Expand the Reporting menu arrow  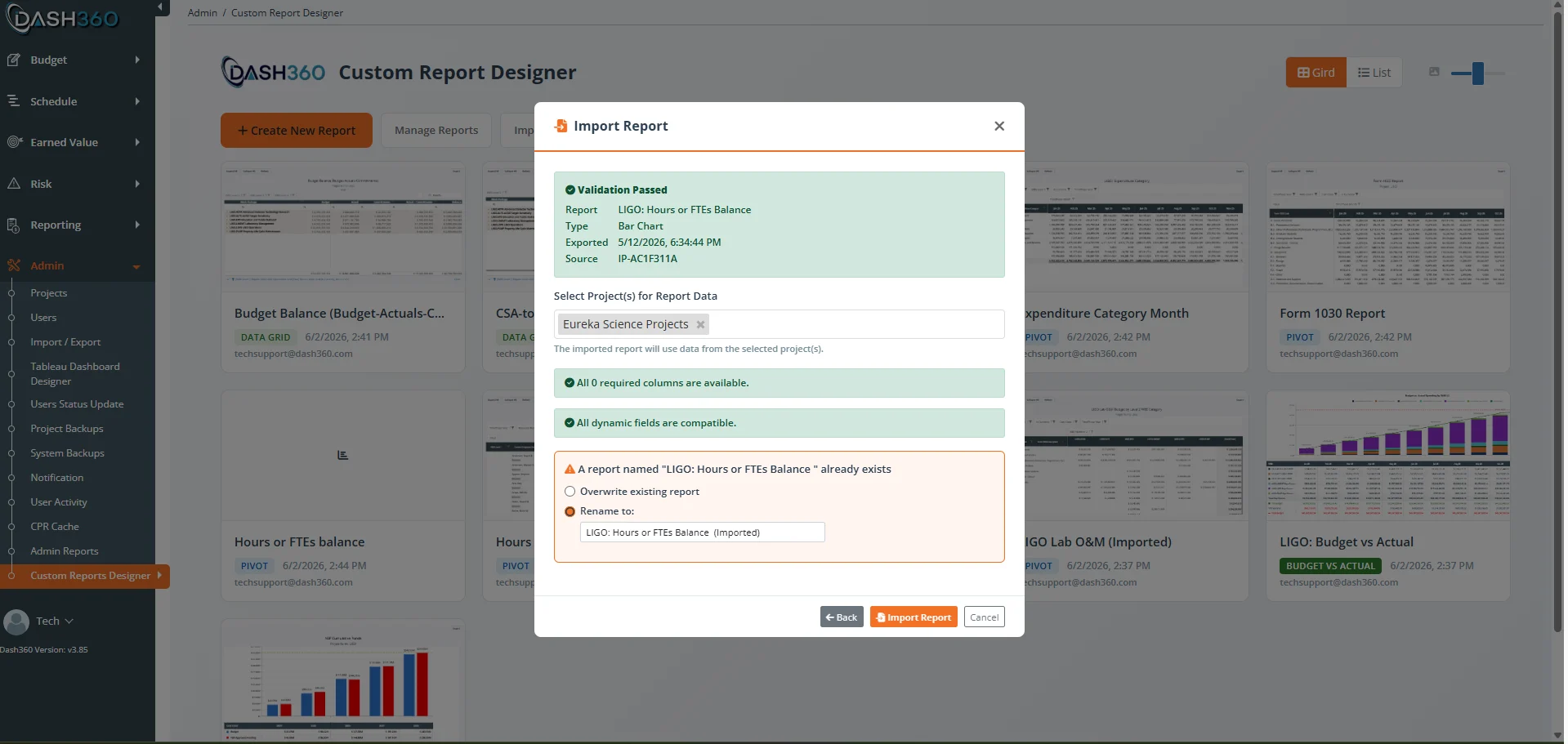pos(137,225)
